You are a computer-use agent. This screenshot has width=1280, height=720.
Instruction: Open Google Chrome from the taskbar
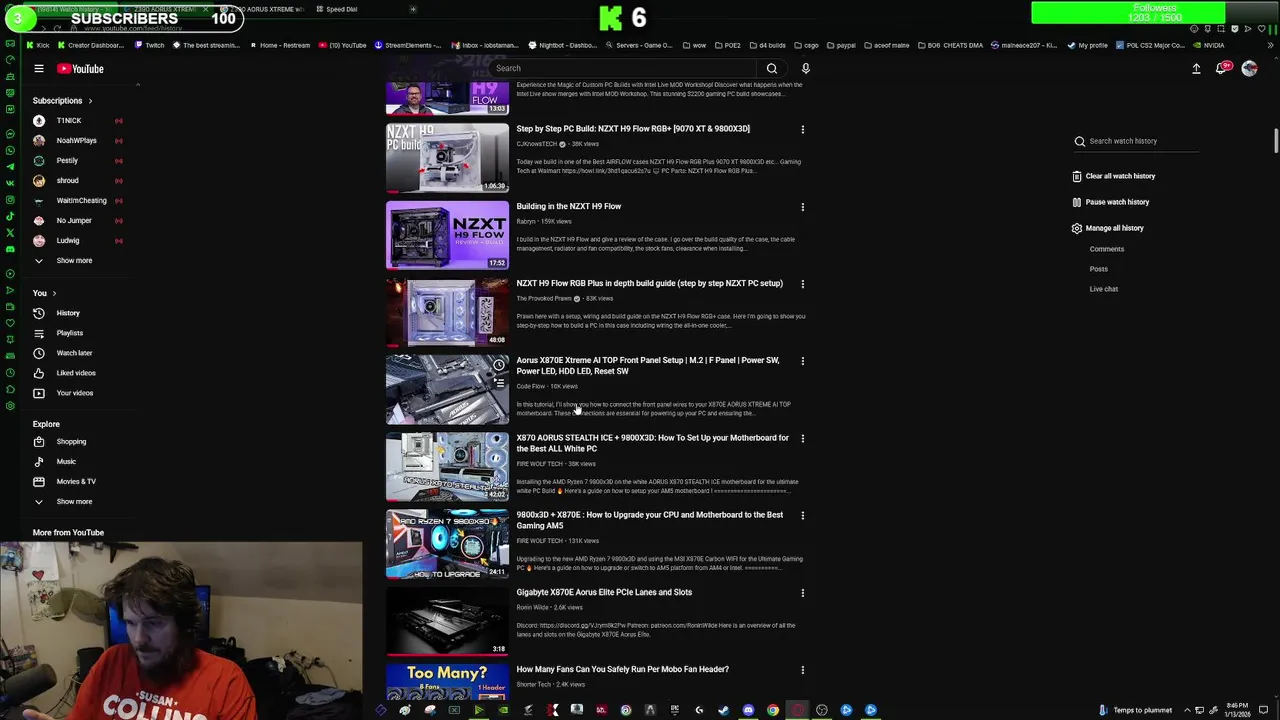[773, 710]
